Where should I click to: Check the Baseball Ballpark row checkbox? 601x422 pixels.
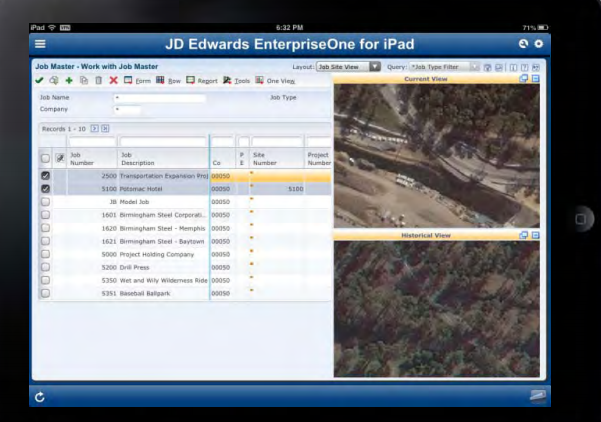(45, 293)
